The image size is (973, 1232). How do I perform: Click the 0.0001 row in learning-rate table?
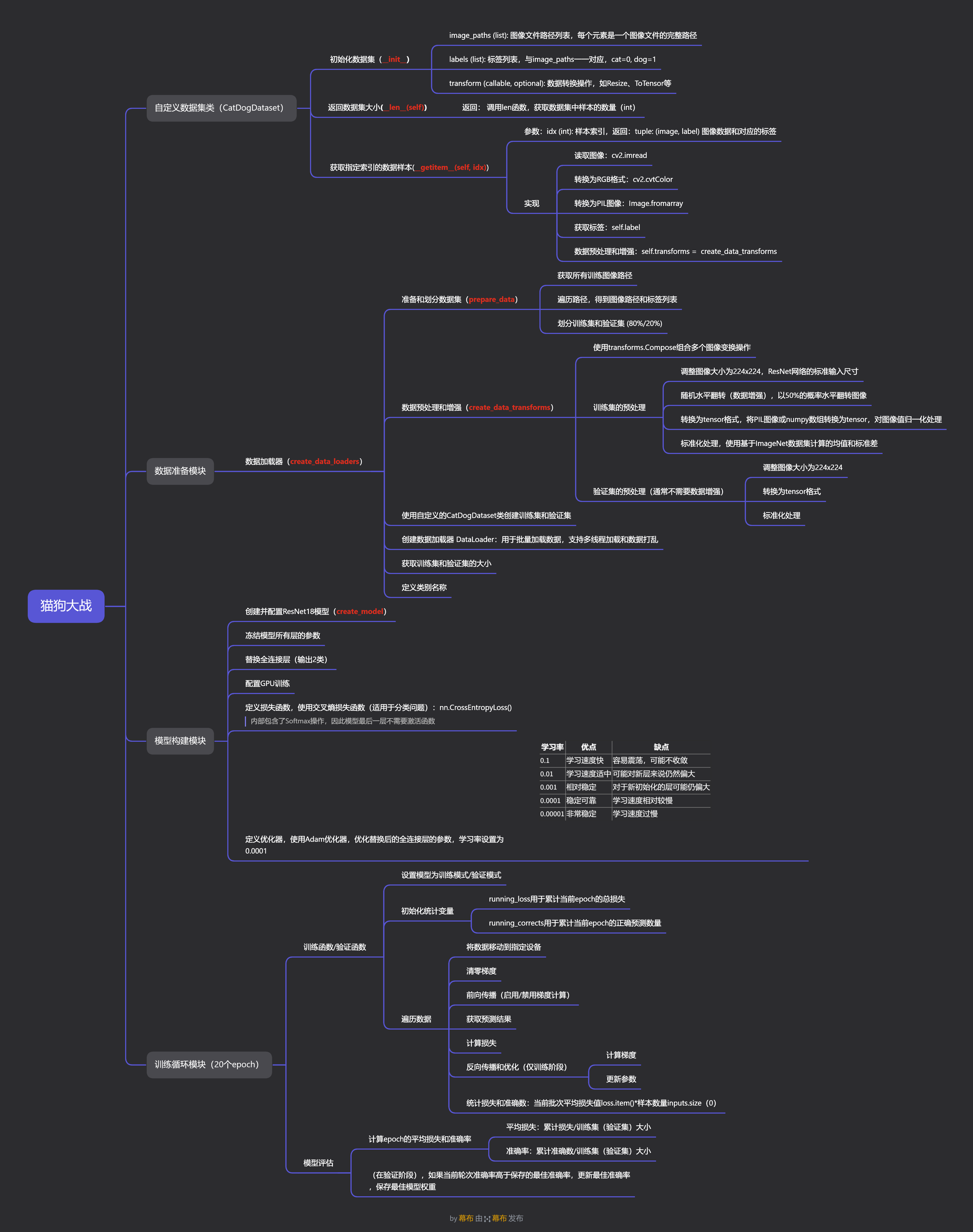coord(550,800)
